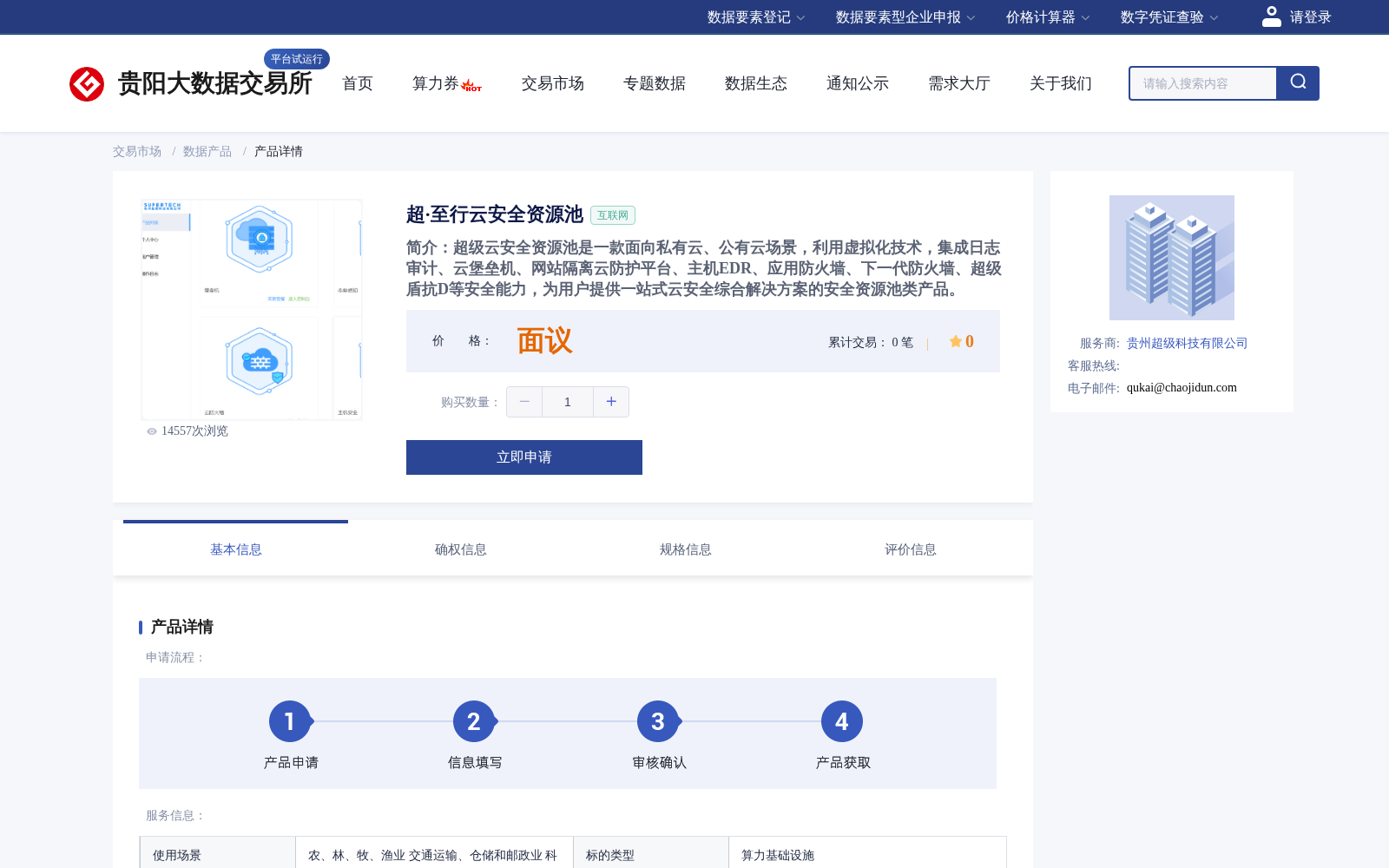Click the 立即申请 apply button

click(x=524, y=457)
